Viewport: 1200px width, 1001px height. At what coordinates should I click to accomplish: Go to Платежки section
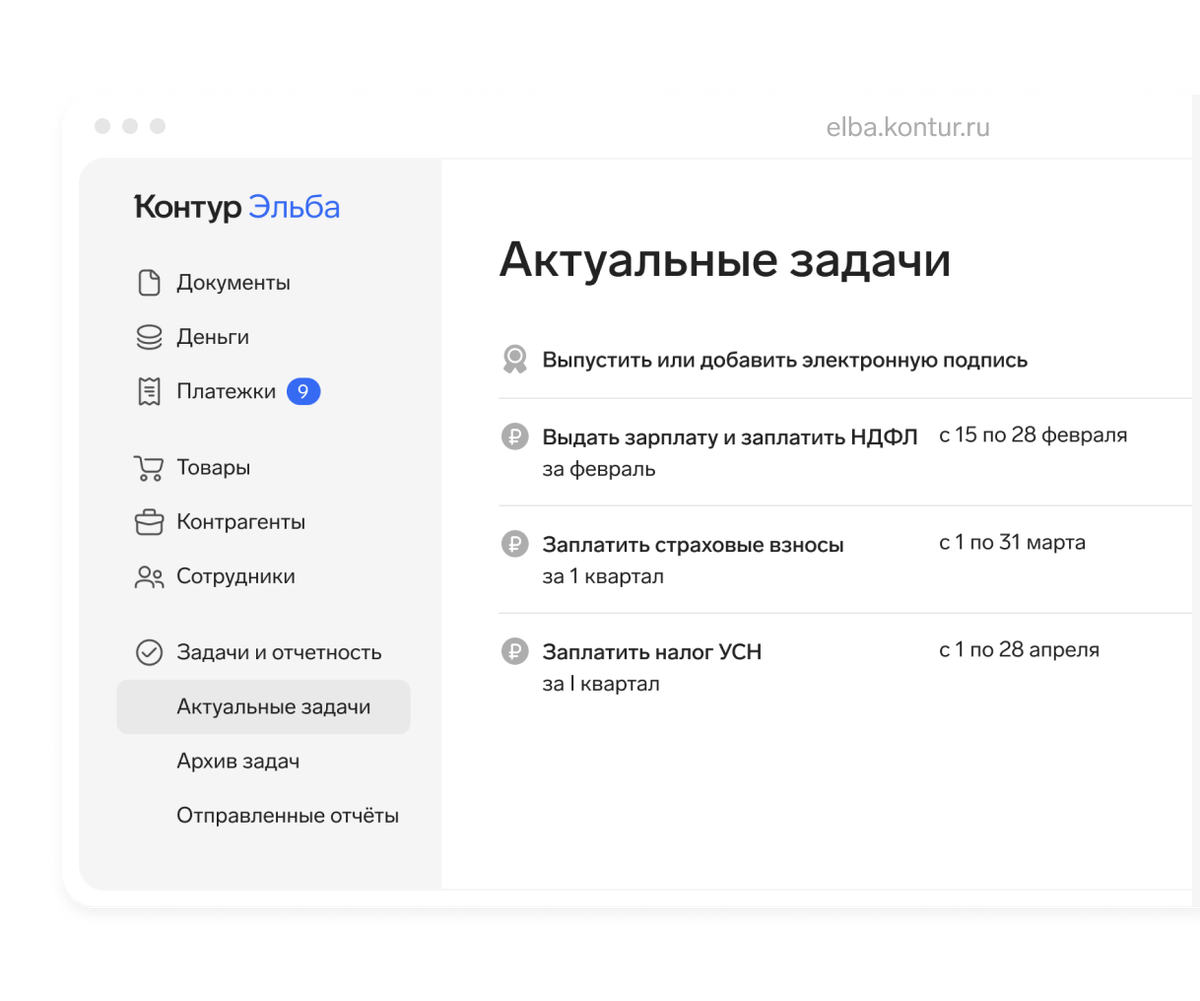tap(226, 392)
